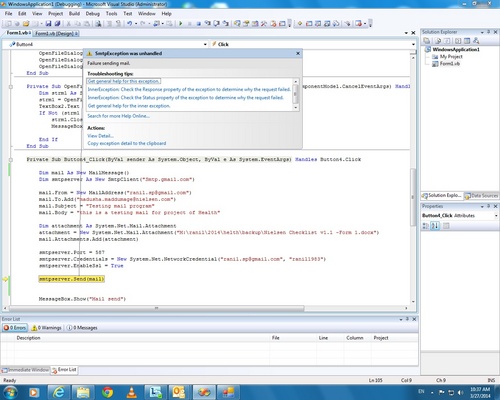
Task: Toggle auto-hide pin on Error List
Action: click(x=407, y=319)
